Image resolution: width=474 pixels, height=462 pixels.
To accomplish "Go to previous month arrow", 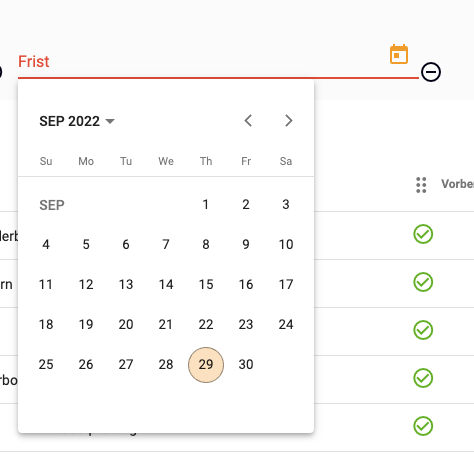I will 248,121.
